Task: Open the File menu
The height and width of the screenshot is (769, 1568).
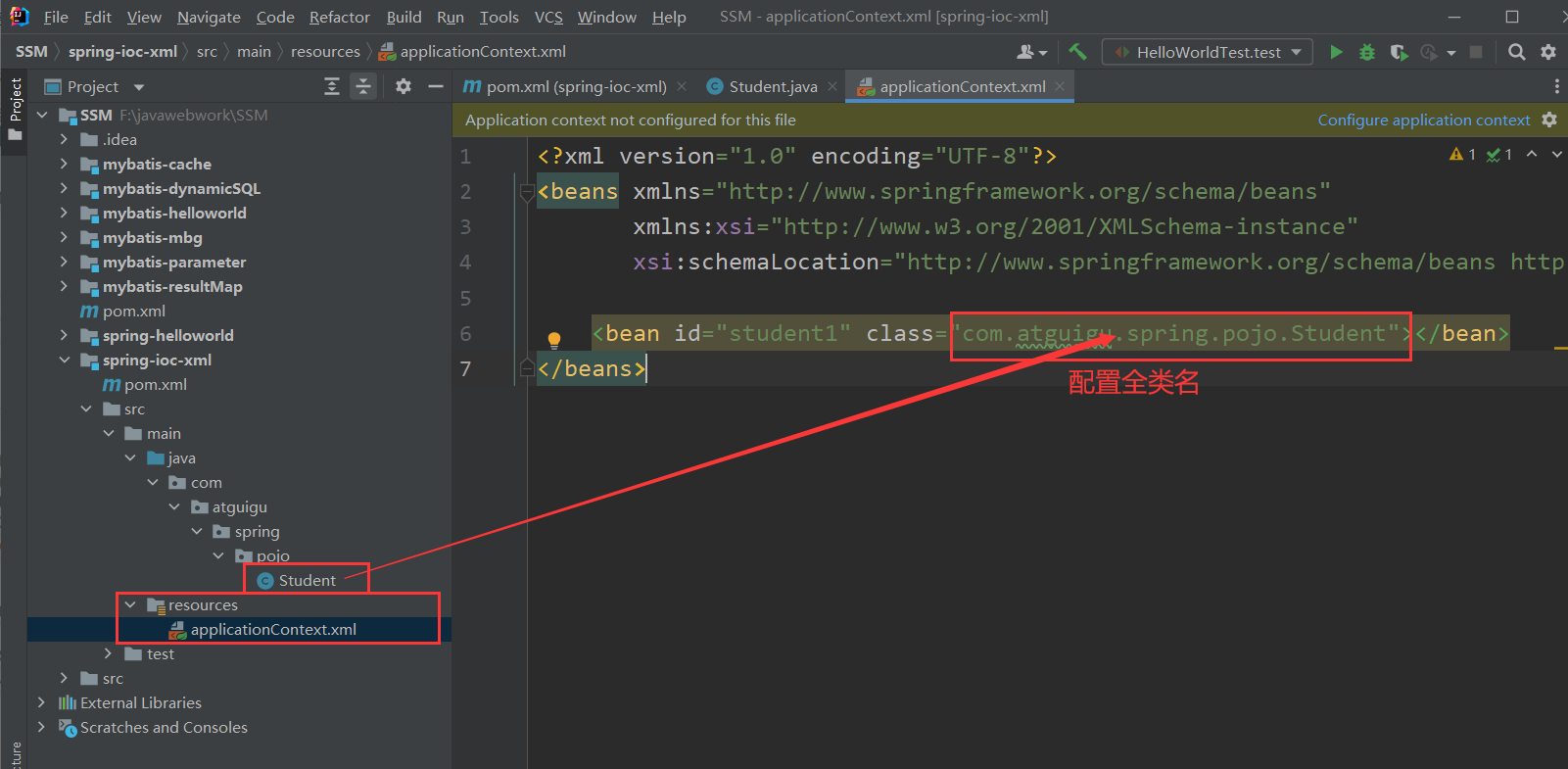Action: (x=56, y=17)
